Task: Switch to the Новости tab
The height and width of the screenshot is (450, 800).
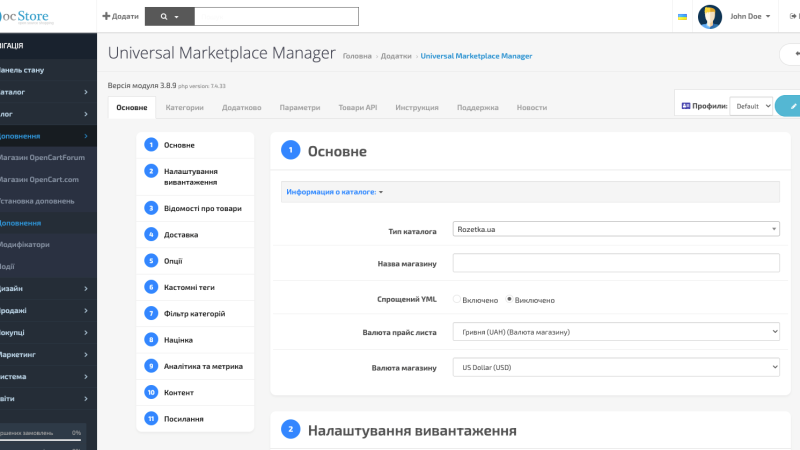Action: 532,108
